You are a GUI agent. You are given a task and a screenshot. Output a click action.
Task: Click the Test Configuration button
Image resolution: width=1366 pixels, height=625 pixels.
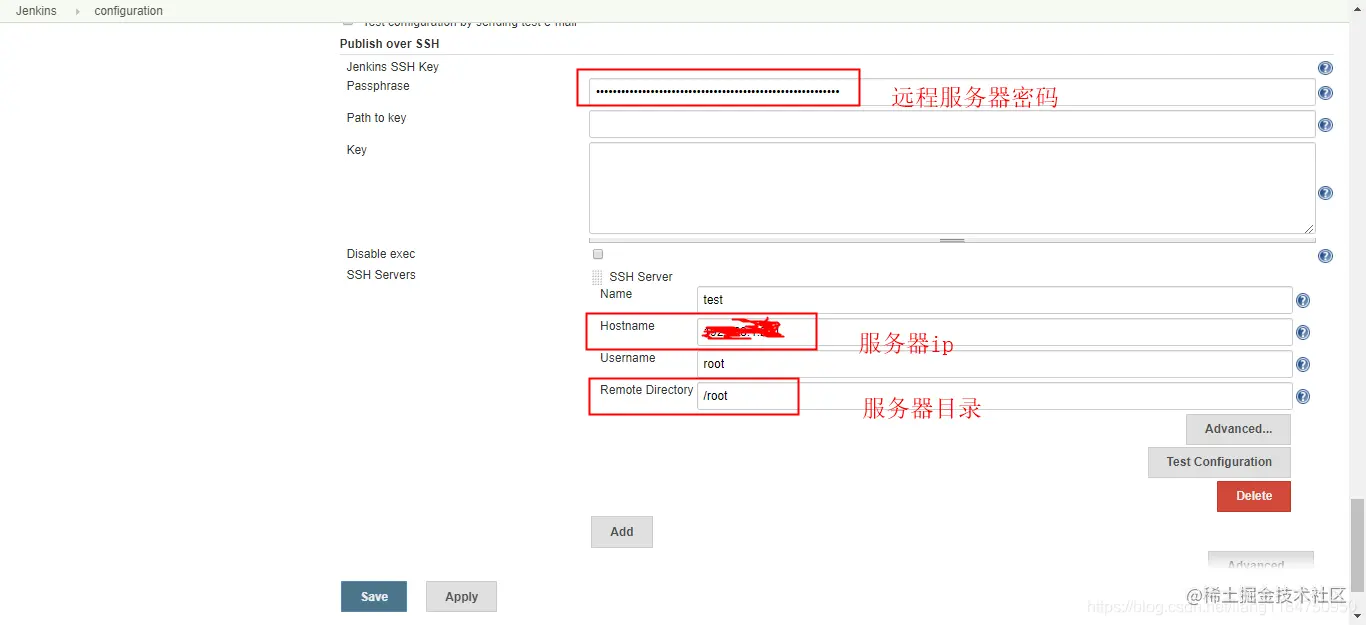(x=1219, y=462)
